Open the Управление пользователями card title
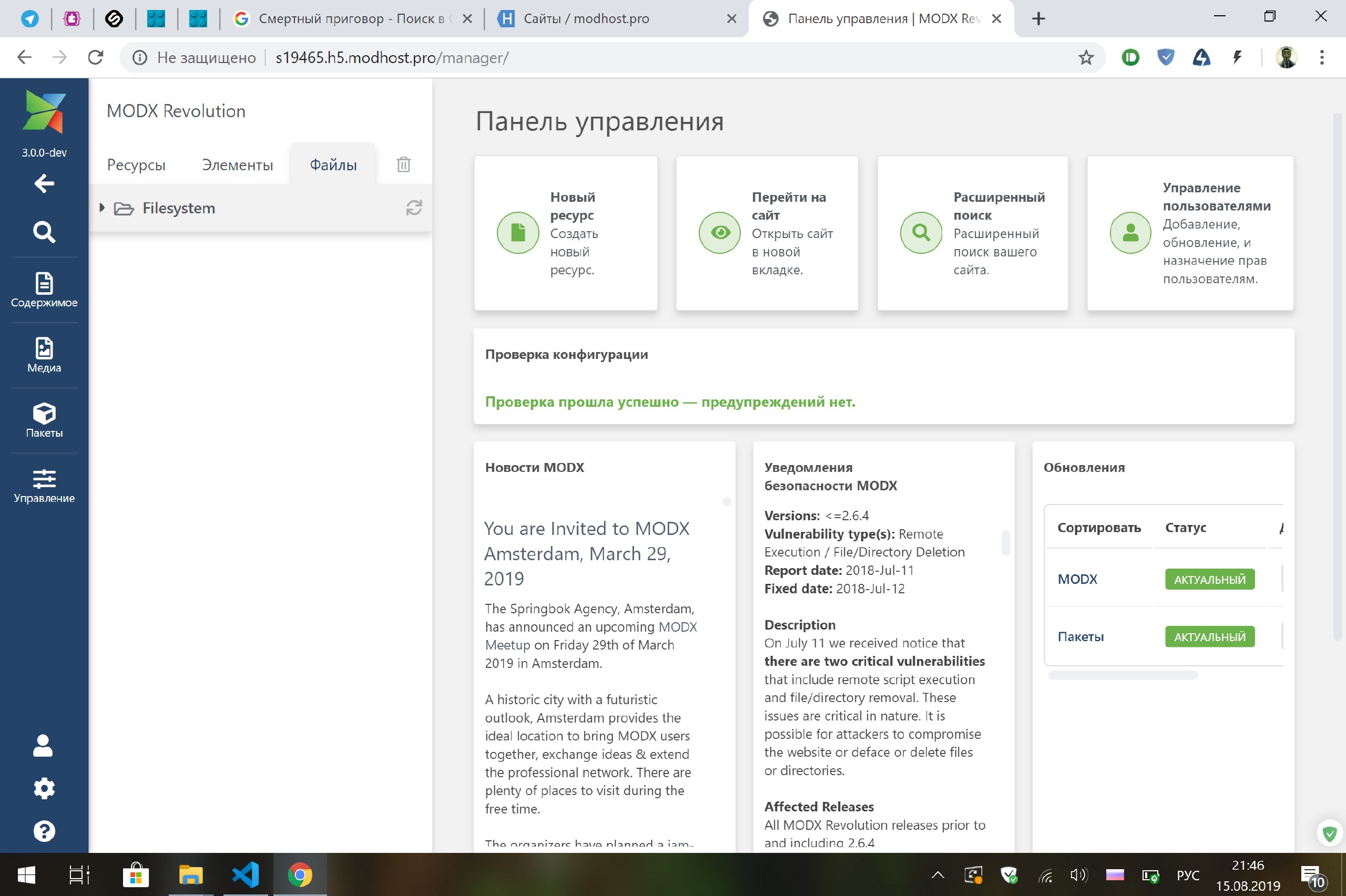Viewport: 1346px width, 896px height. [x=1217, y=197]
